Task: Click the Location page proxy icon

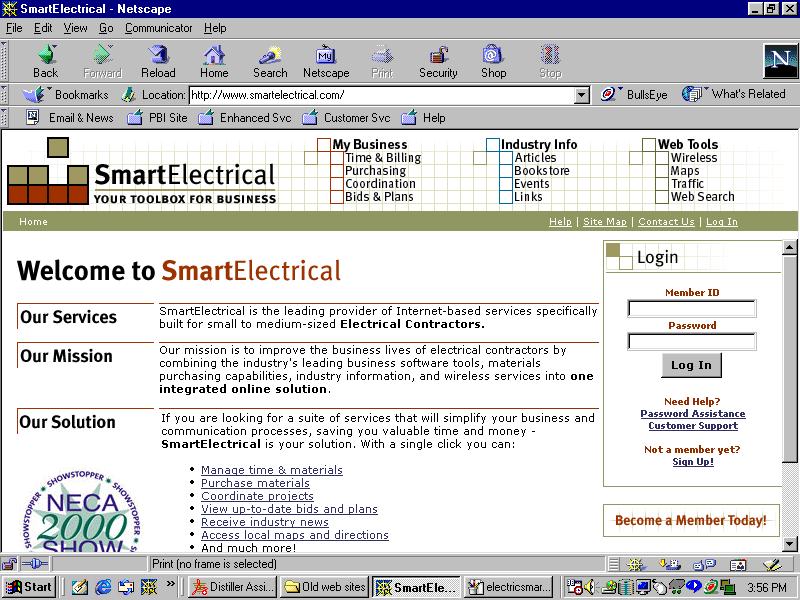Action: (129, 94)
